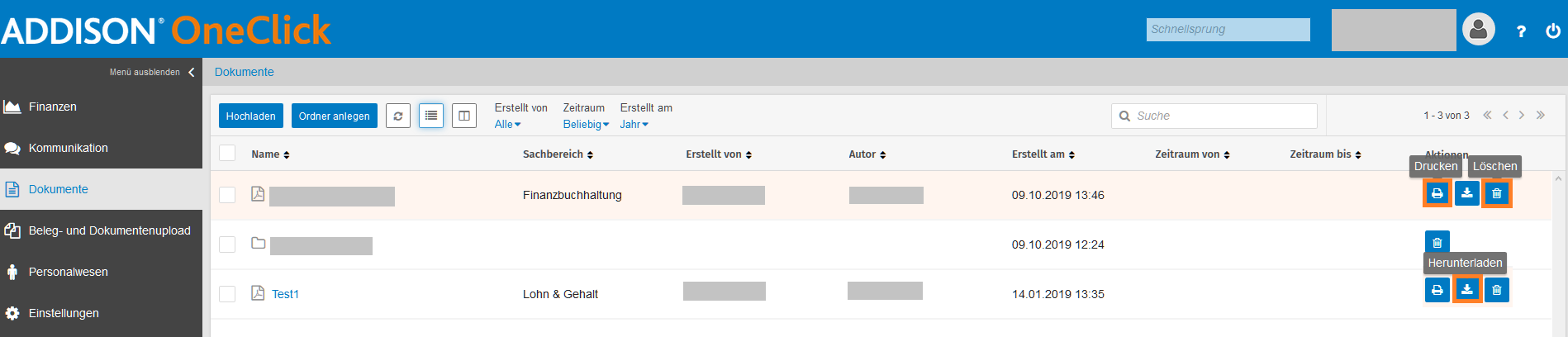Sort by Zeitraum bis column
1568x337 pixels.
[x=1325, y=154]
